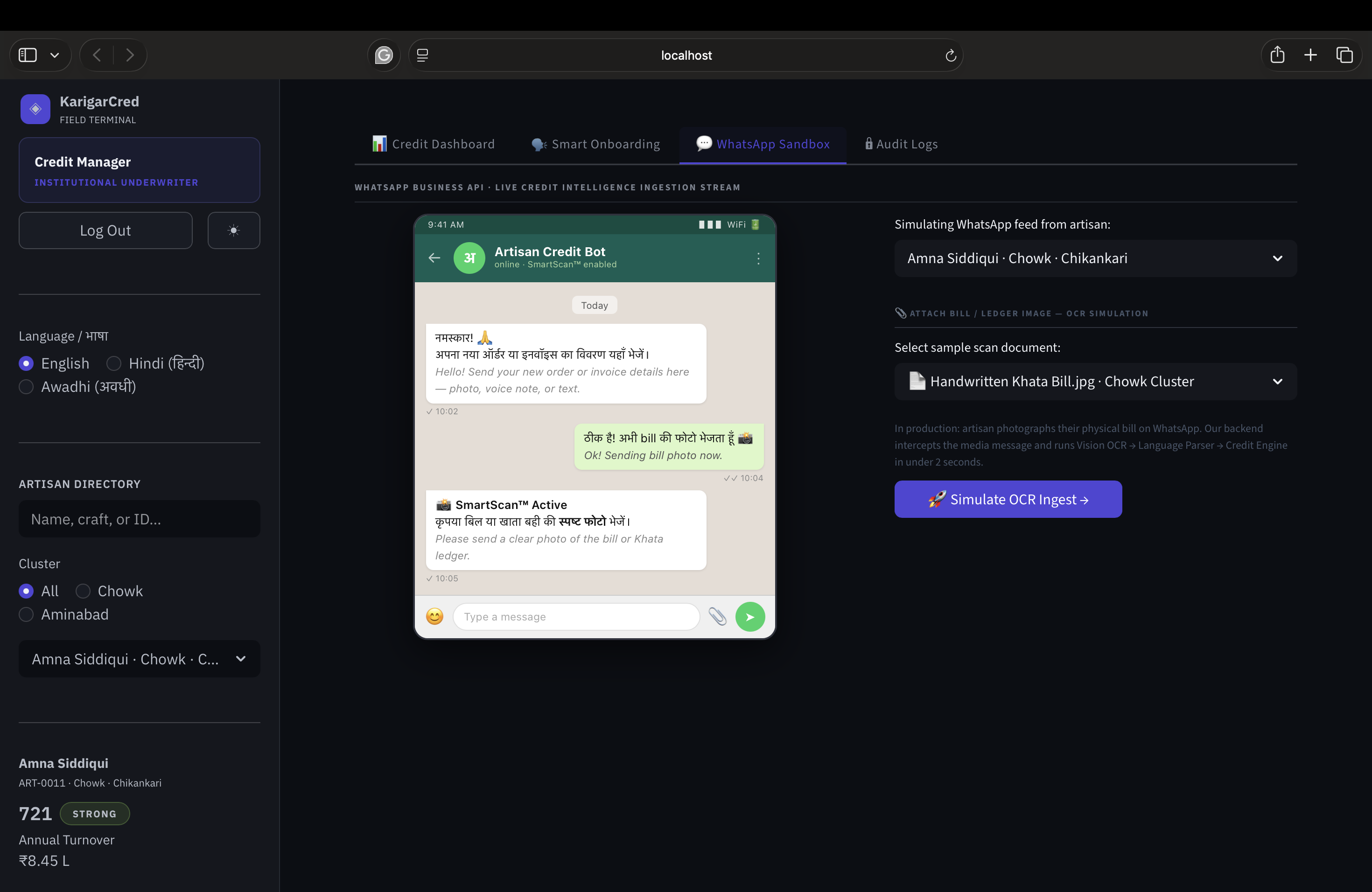Click the SmartScan™ Active message bubble
1372x892 pixels.
(566, 530)
